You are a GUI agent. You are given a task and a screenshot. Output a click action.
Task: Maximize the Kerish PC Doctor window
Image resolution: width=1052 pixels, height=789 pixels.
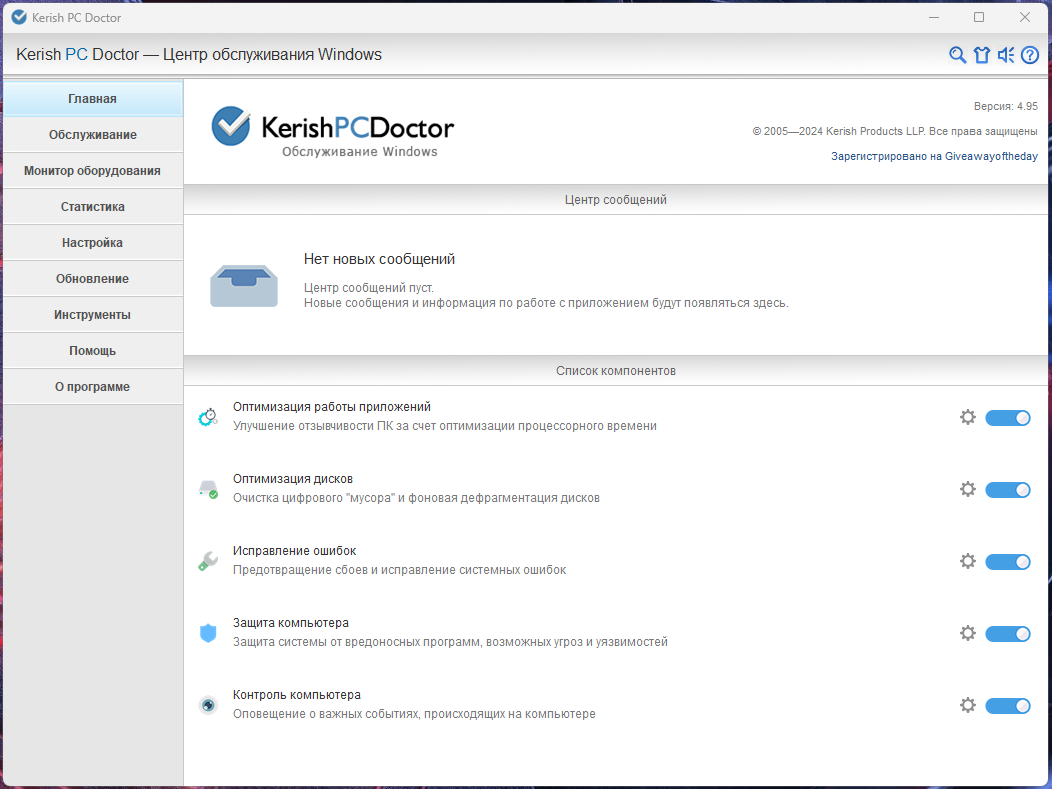click(979, 17)
